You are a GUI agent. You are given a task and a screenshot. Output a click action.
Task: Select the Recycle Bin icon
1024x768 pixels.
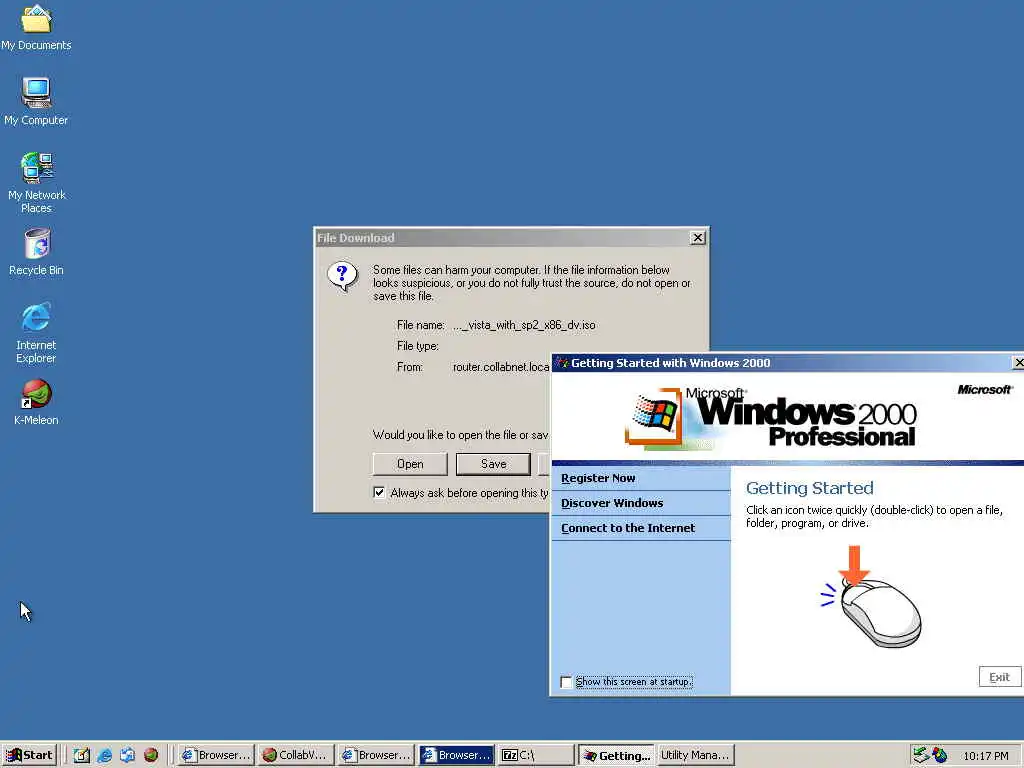tap(36, 252)
